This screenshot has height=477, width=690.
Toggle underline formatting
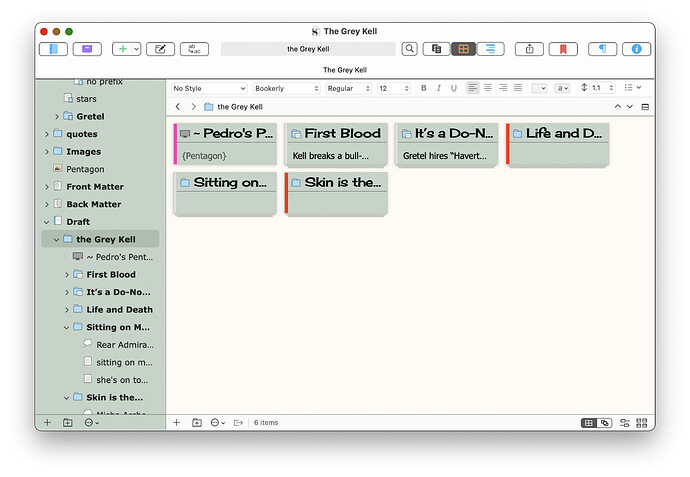[454, 88]
